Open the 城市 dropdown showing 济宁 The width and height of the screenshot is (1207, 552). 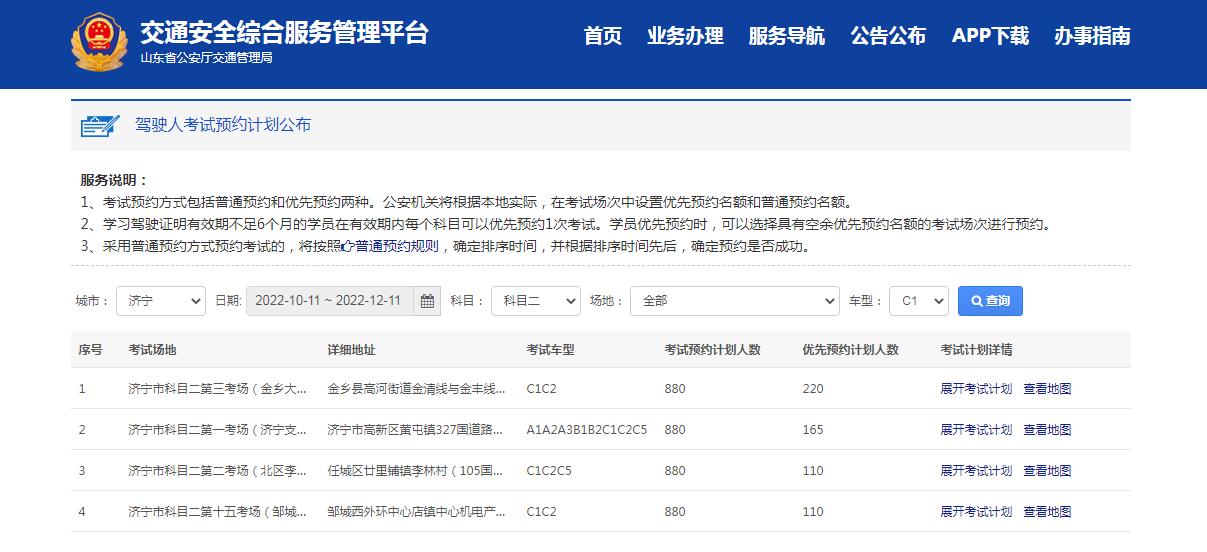[160, 301]
